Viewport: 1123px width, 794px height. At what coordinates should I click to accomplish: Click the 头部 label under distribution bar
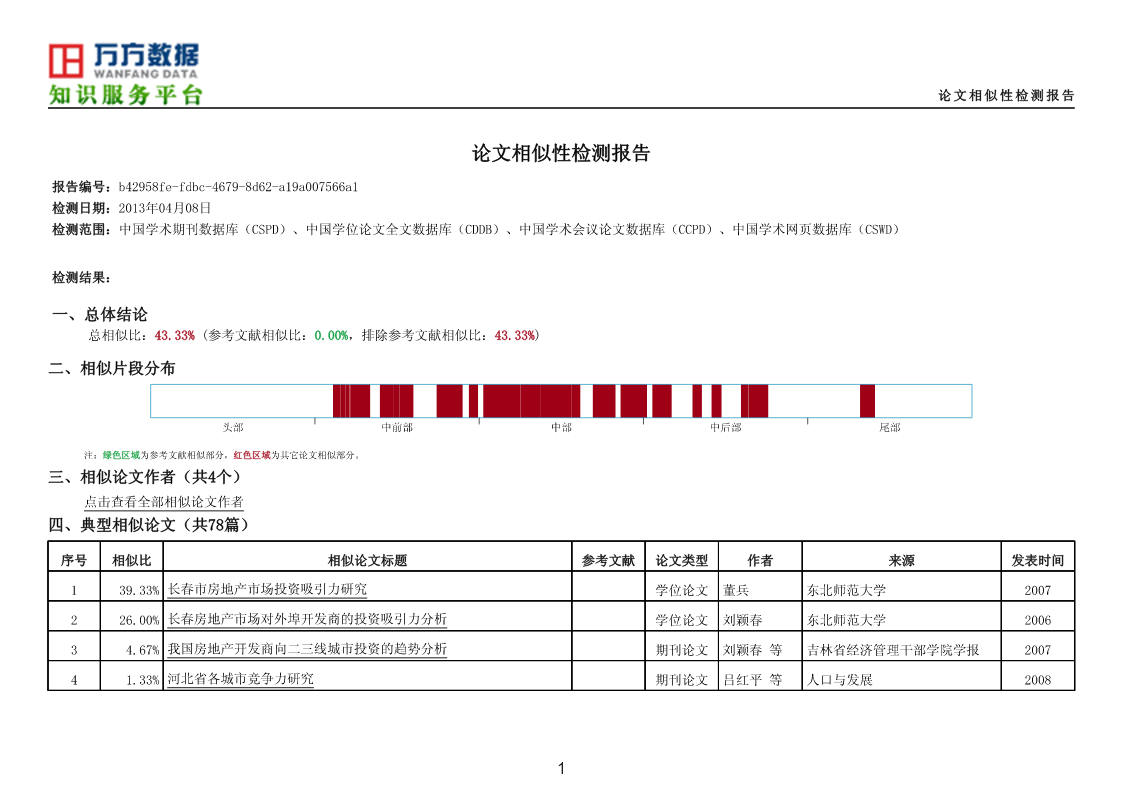point(233,427)
